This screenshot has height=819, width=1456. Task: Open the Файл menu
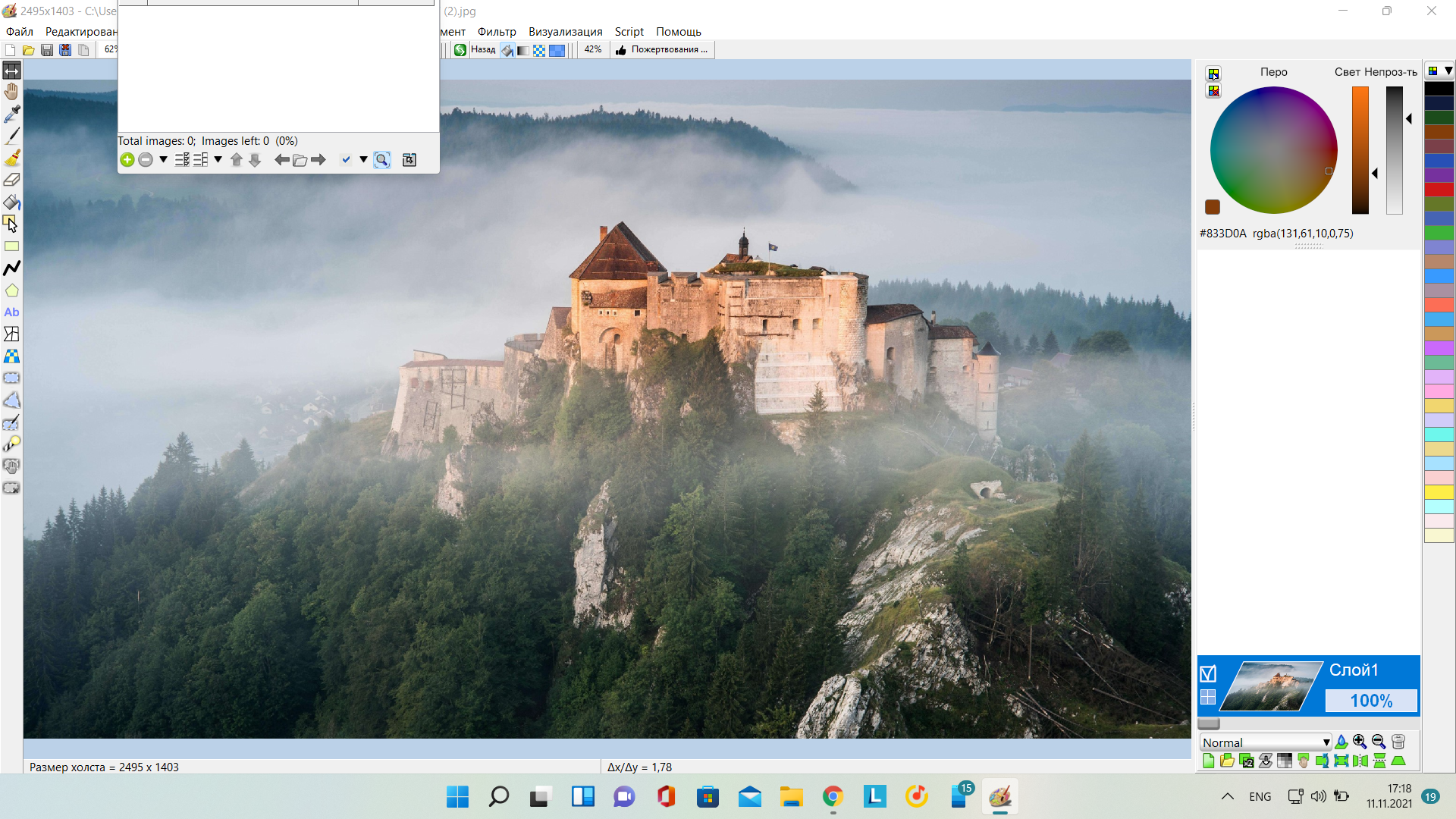(x=20, y=31)
